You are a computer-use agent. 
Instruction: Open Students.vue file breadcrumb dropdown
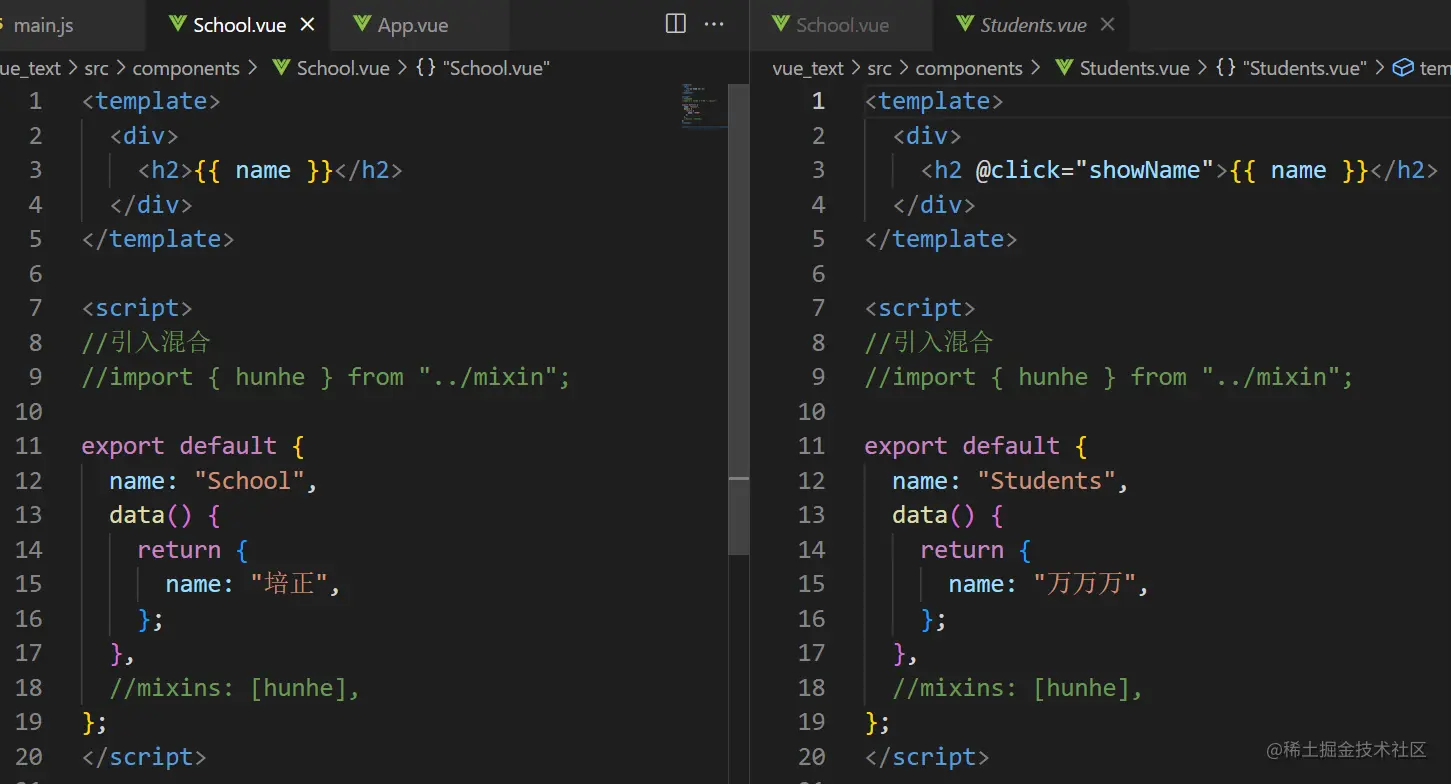(1135, 68)
